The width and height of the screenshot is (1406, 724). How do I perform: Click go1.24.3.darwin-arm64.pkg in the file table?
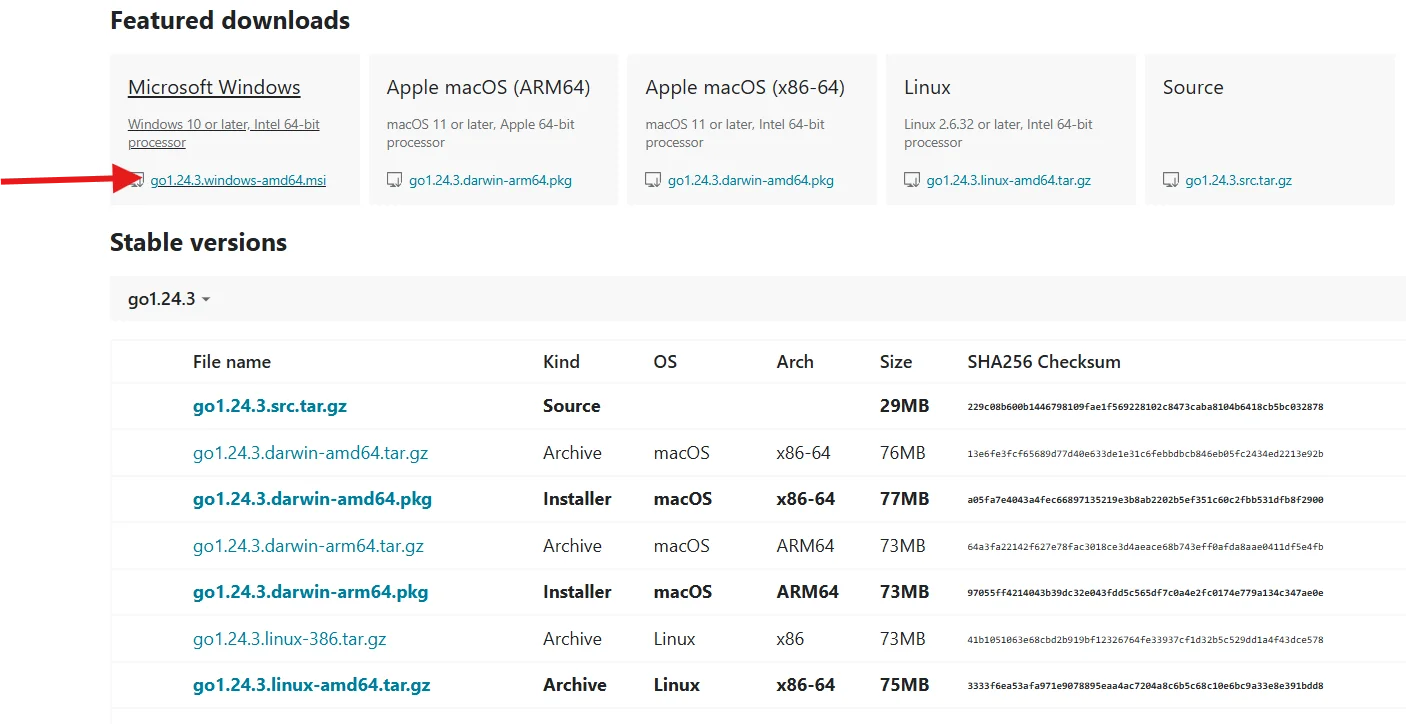pyautogui.click(x=310, y=592)
